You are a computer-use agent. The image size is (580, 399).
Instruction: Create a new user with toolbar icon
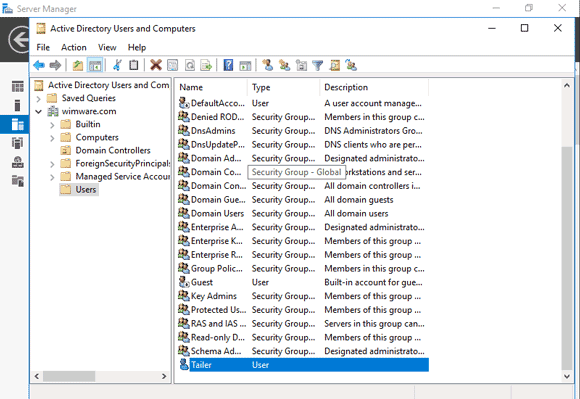(x=267, y=65)
